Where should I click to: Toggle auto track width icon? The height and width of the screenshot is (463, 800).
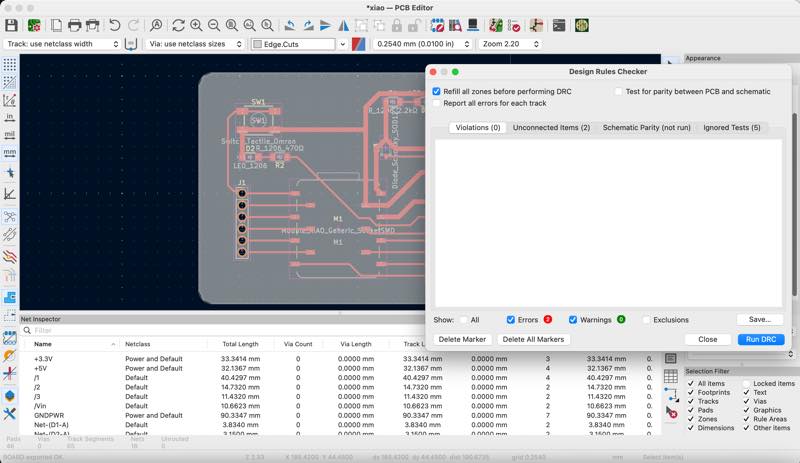pos(131,44)
